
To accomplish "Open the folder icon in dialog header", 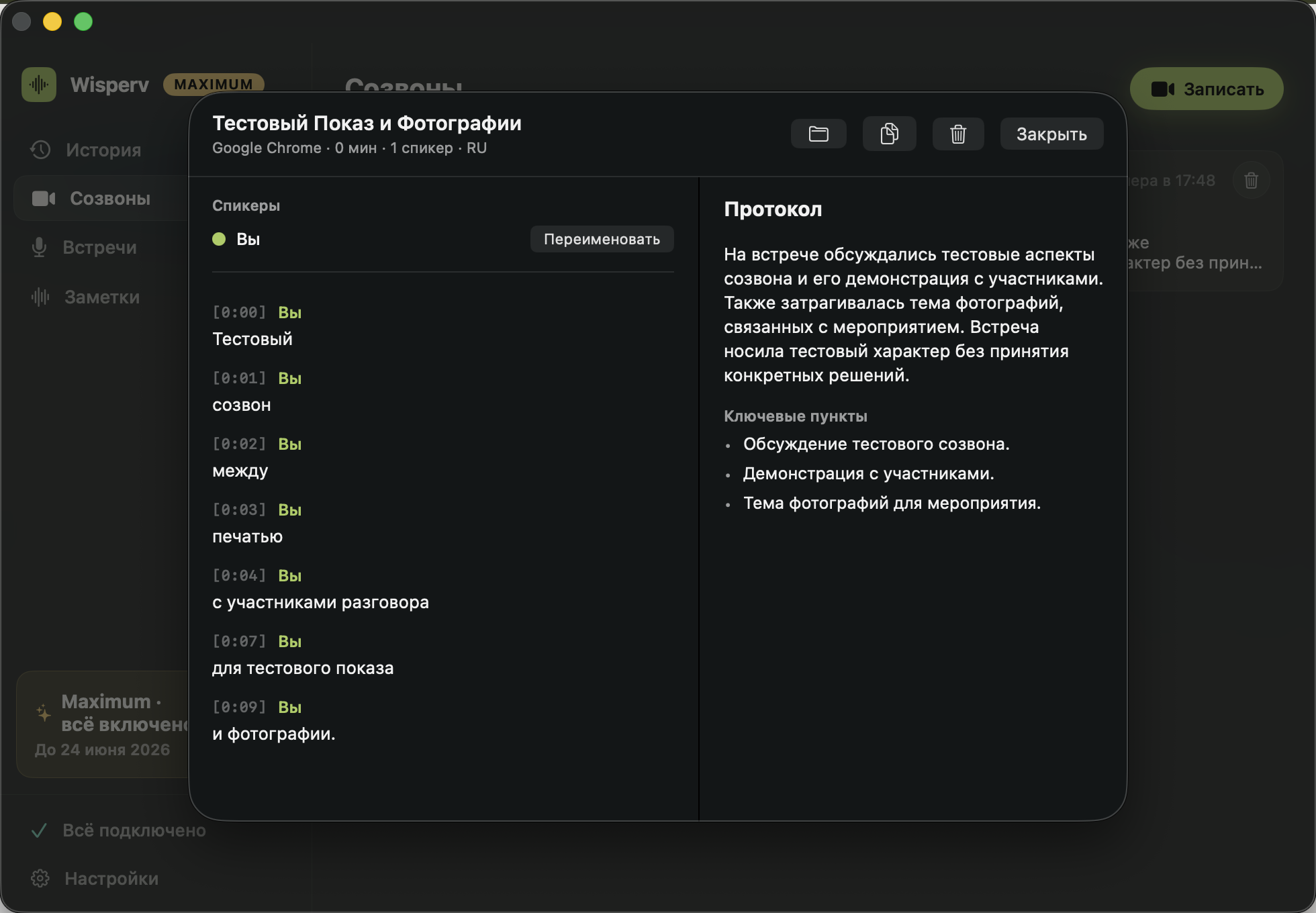I will pyautogui.click(x=818, y=134).
